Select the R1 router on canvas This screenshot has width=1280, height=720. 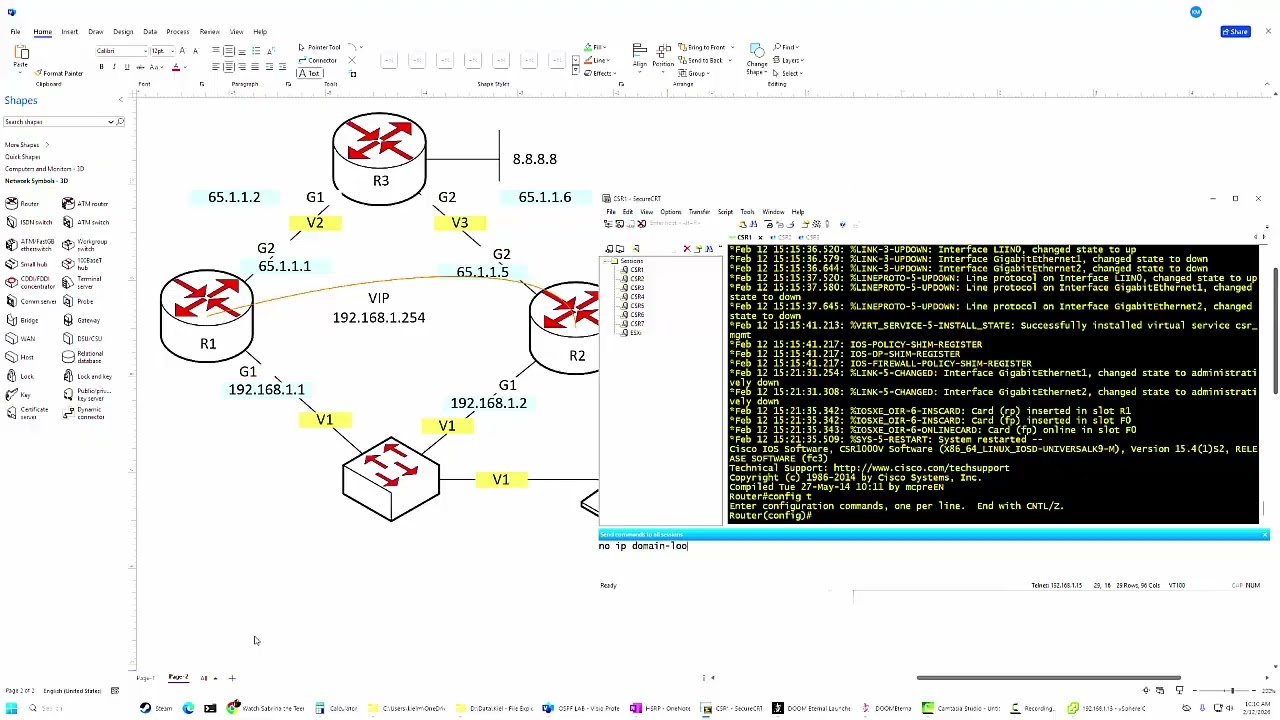207,314
